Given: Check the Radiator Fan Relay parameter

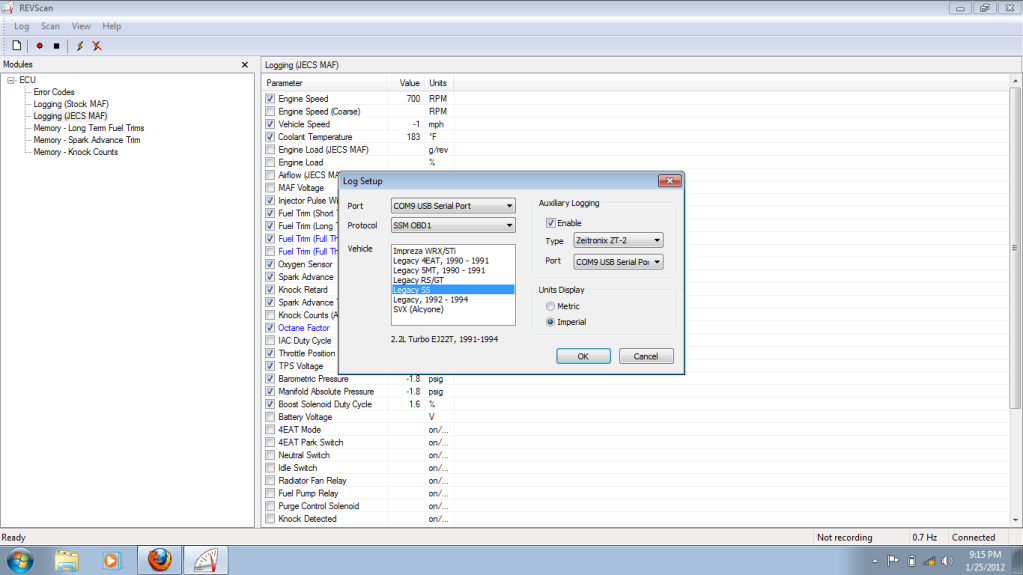Looking at the screenshot, I should [270, 480].
